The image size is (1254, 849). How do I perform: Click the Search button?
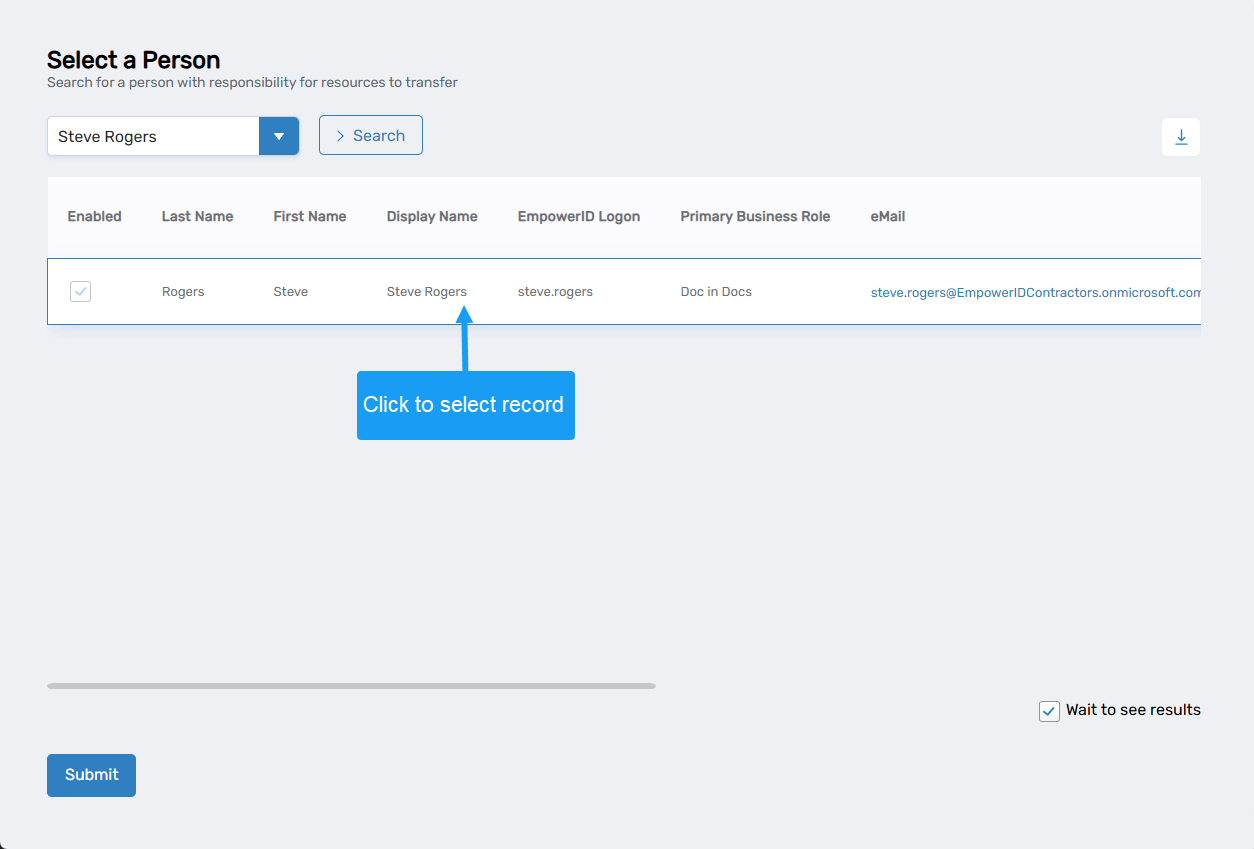[x=370, y=136]
